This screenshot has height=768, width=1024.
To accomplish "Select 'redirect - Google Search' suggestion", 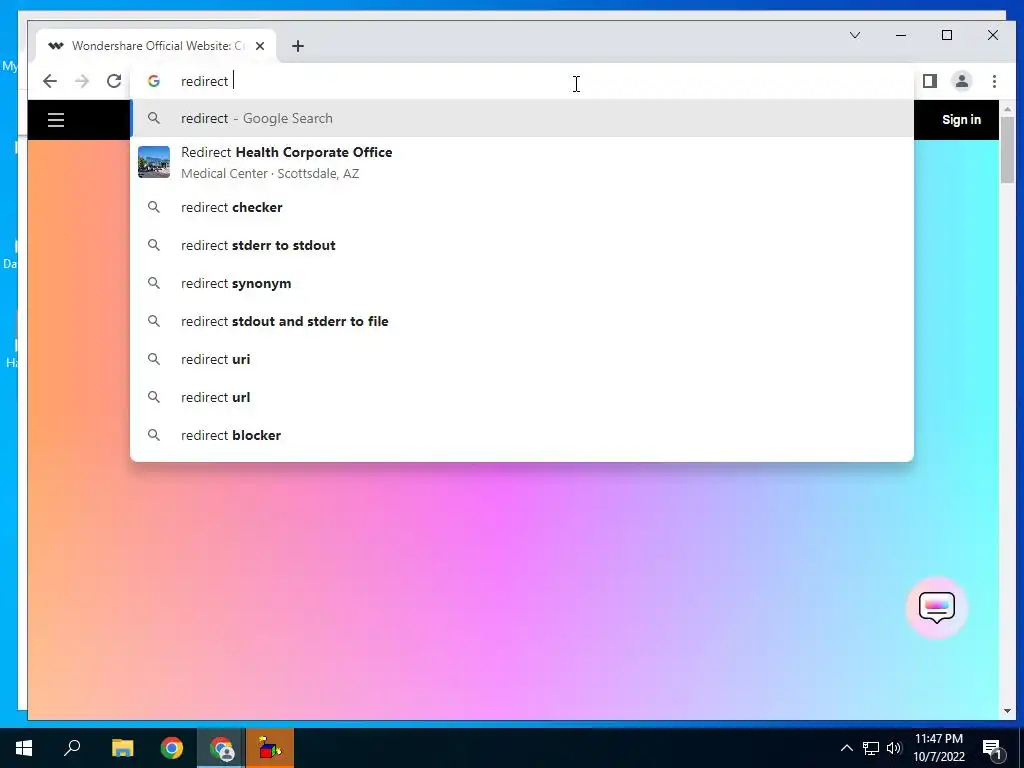I will pyautogui.click(x=522, y=118).
